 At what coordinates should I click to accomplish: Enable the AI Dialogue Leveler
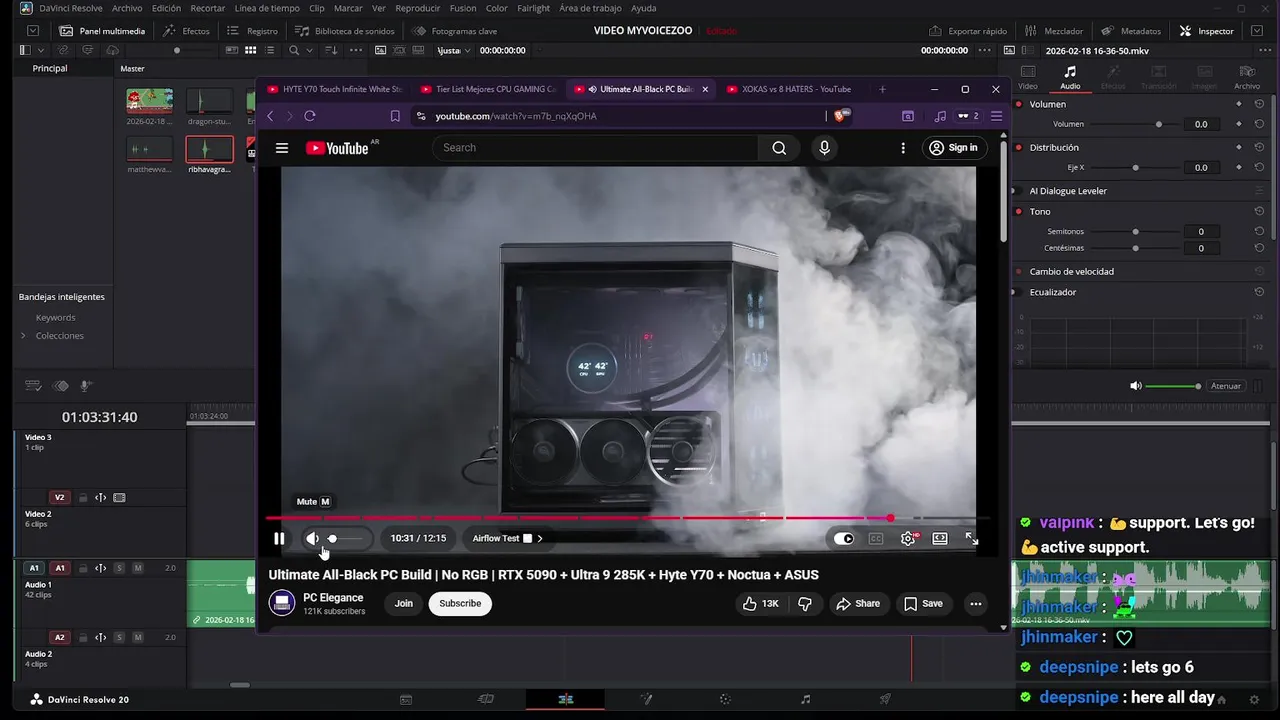[x=1019, y=191]
